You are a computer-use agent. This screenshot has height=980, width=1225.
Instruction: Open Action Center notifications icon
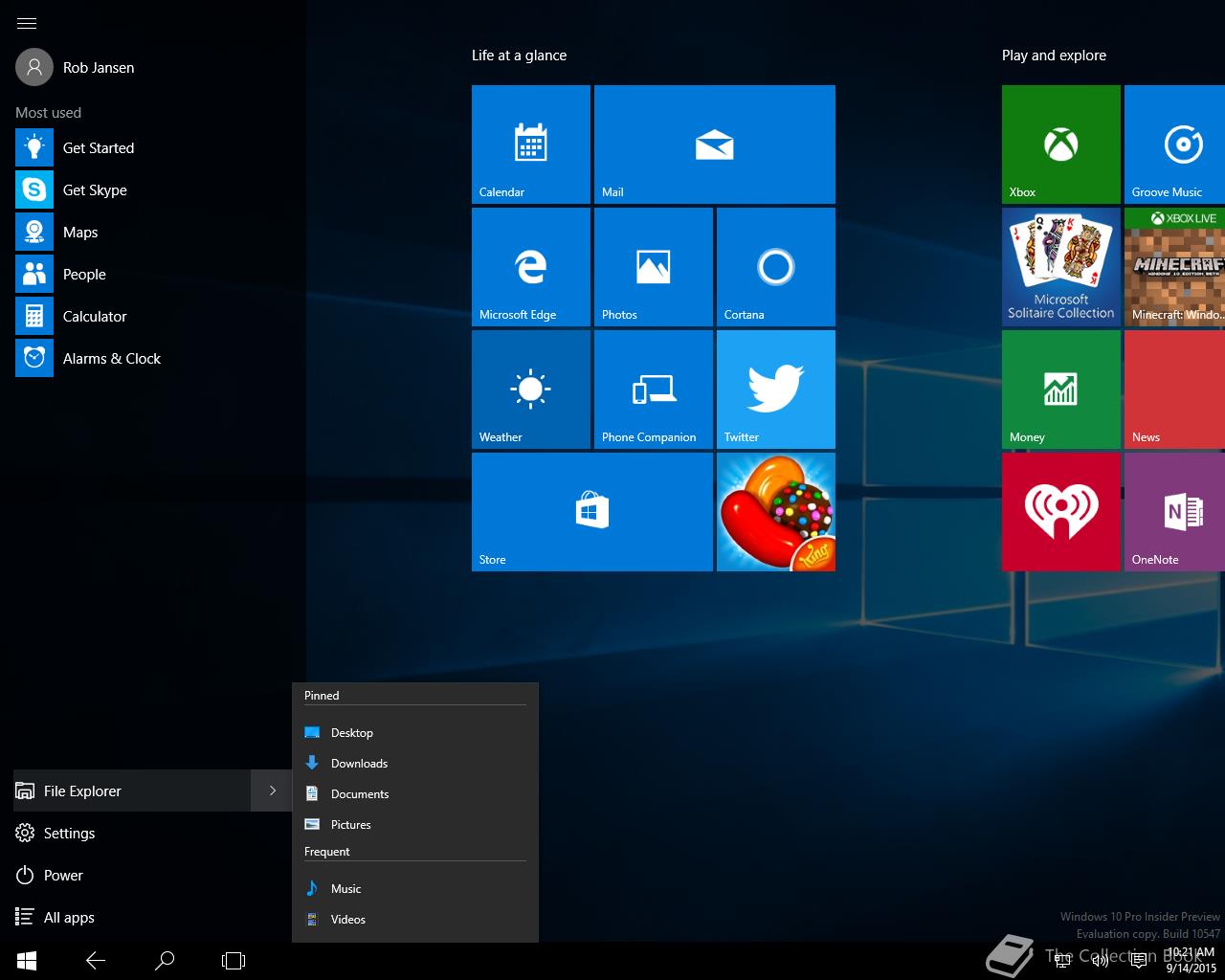tap(1139, 961)
